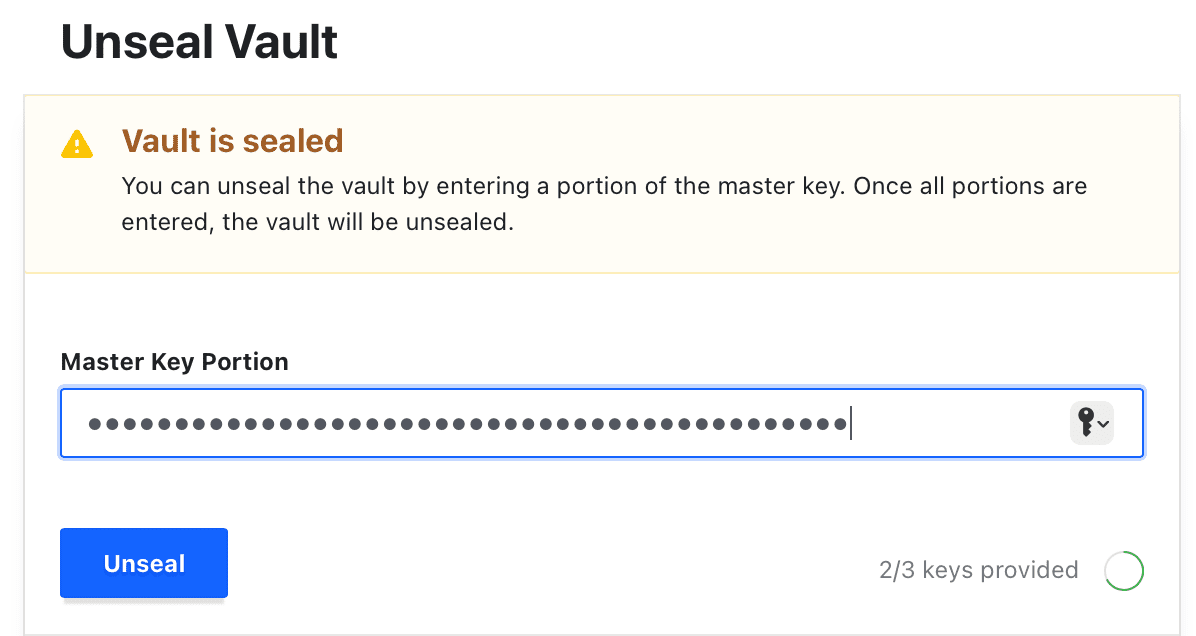Select the key symbol inside the input field
This screenshot has height=636, width=1196.
click(1088, 423)
